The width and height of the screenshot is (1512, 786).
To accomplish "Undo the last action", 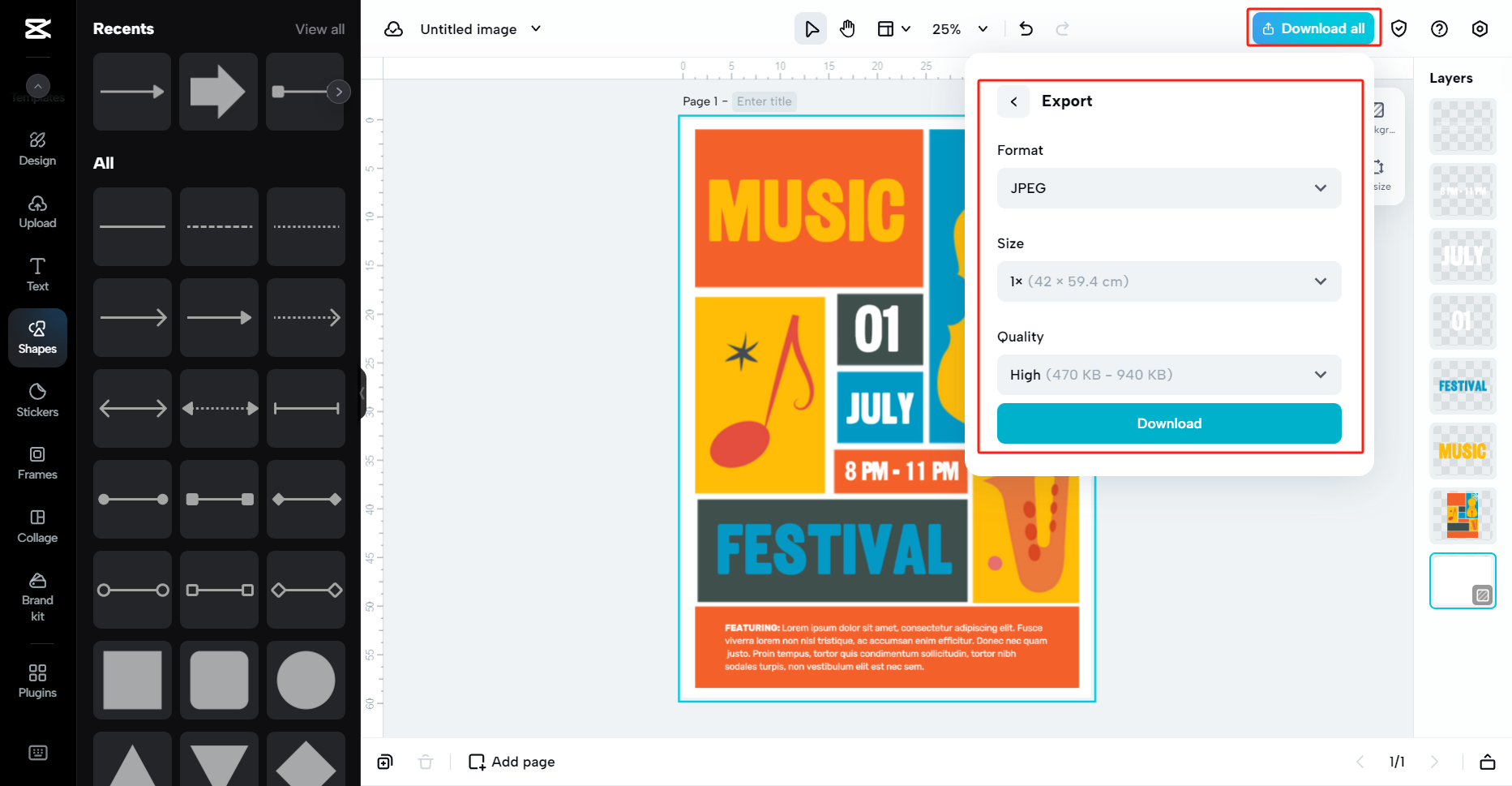I will pyautogui.click(x=1026, y=29).
